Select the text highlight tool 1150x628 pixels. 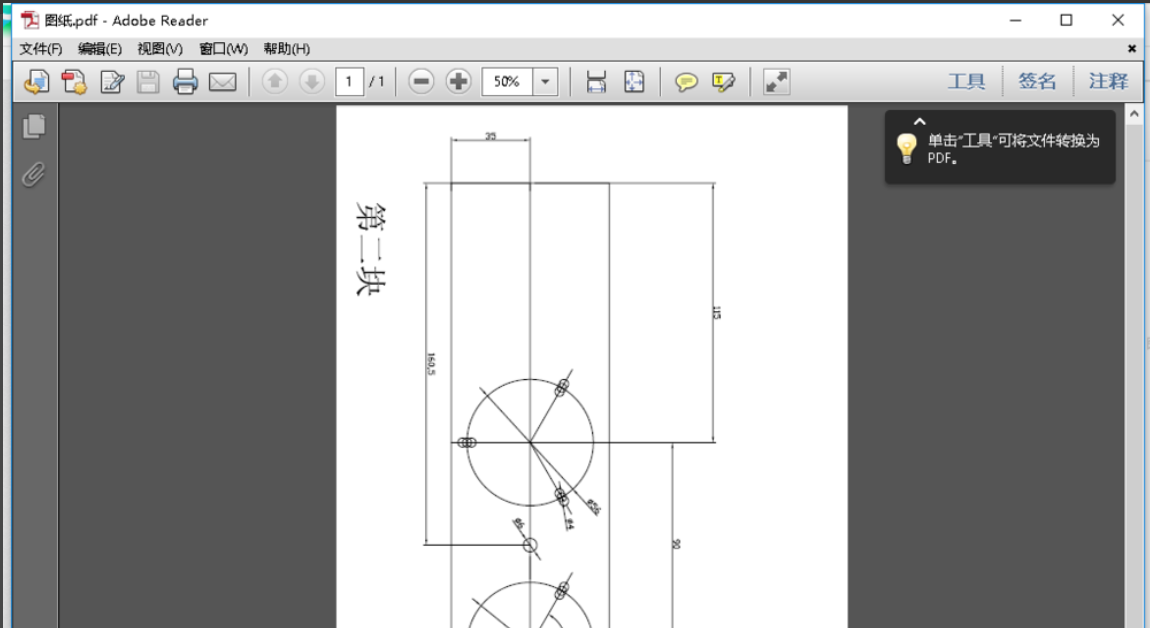coord(724,81)
